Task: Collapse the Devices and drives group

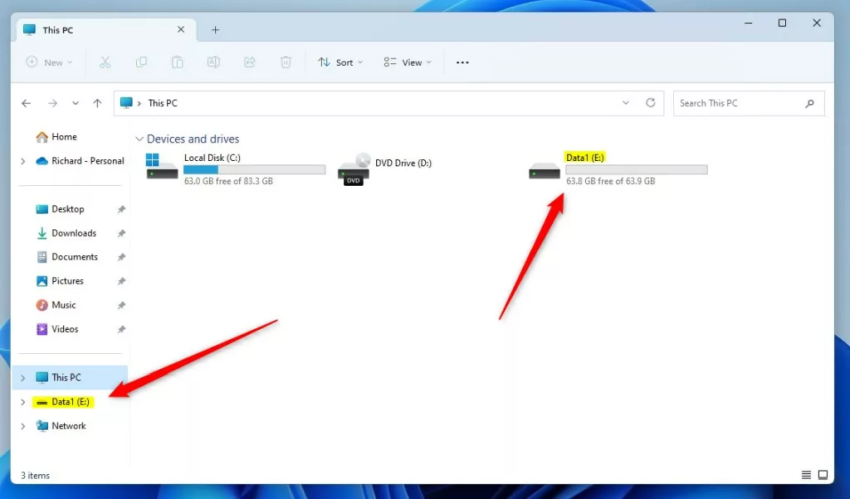Action: pos(139,139)
